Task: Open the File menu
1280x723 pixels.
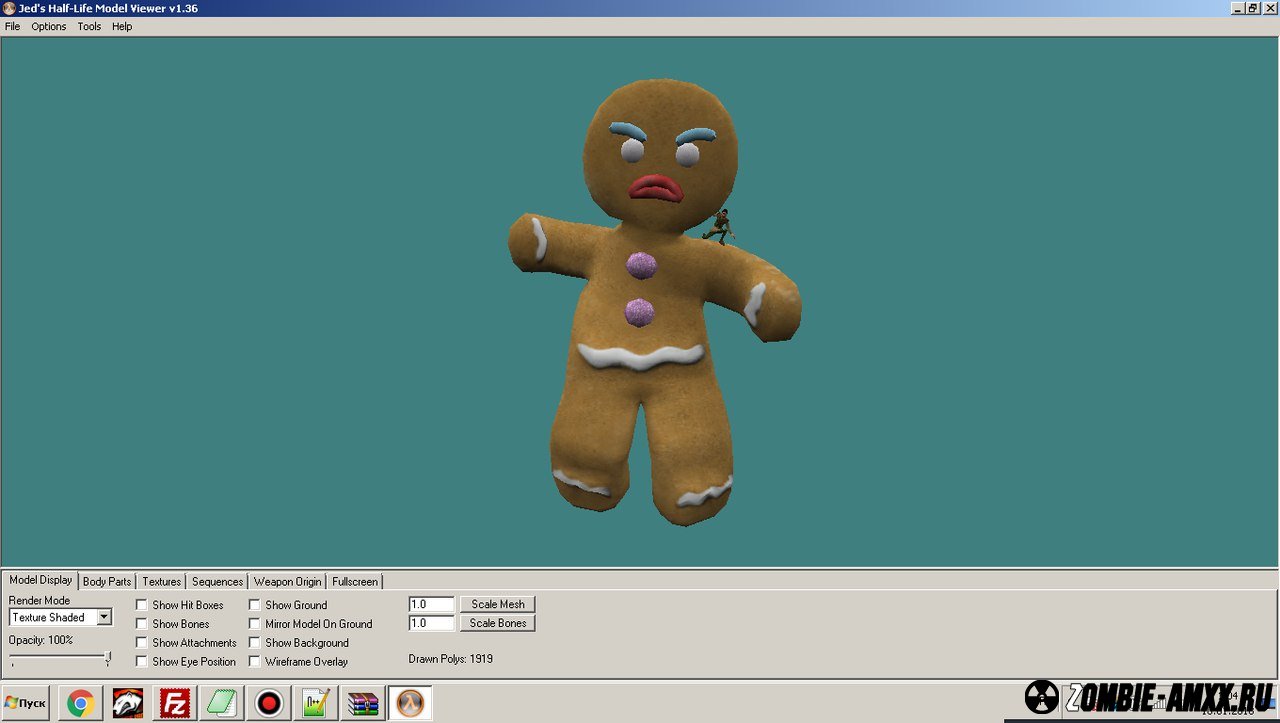Action: 12,27
